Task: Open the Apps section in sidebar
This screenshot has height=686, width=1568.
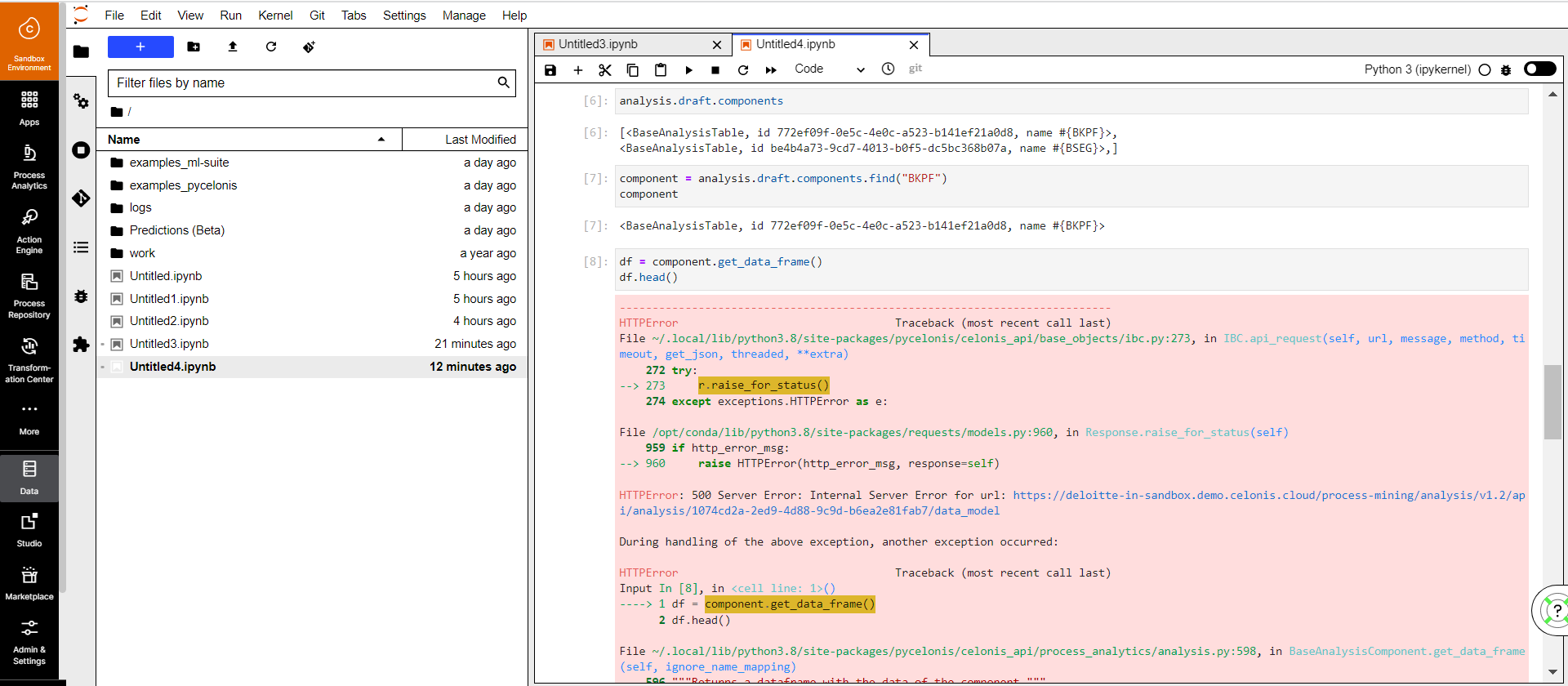Action: tap(29, 108)
